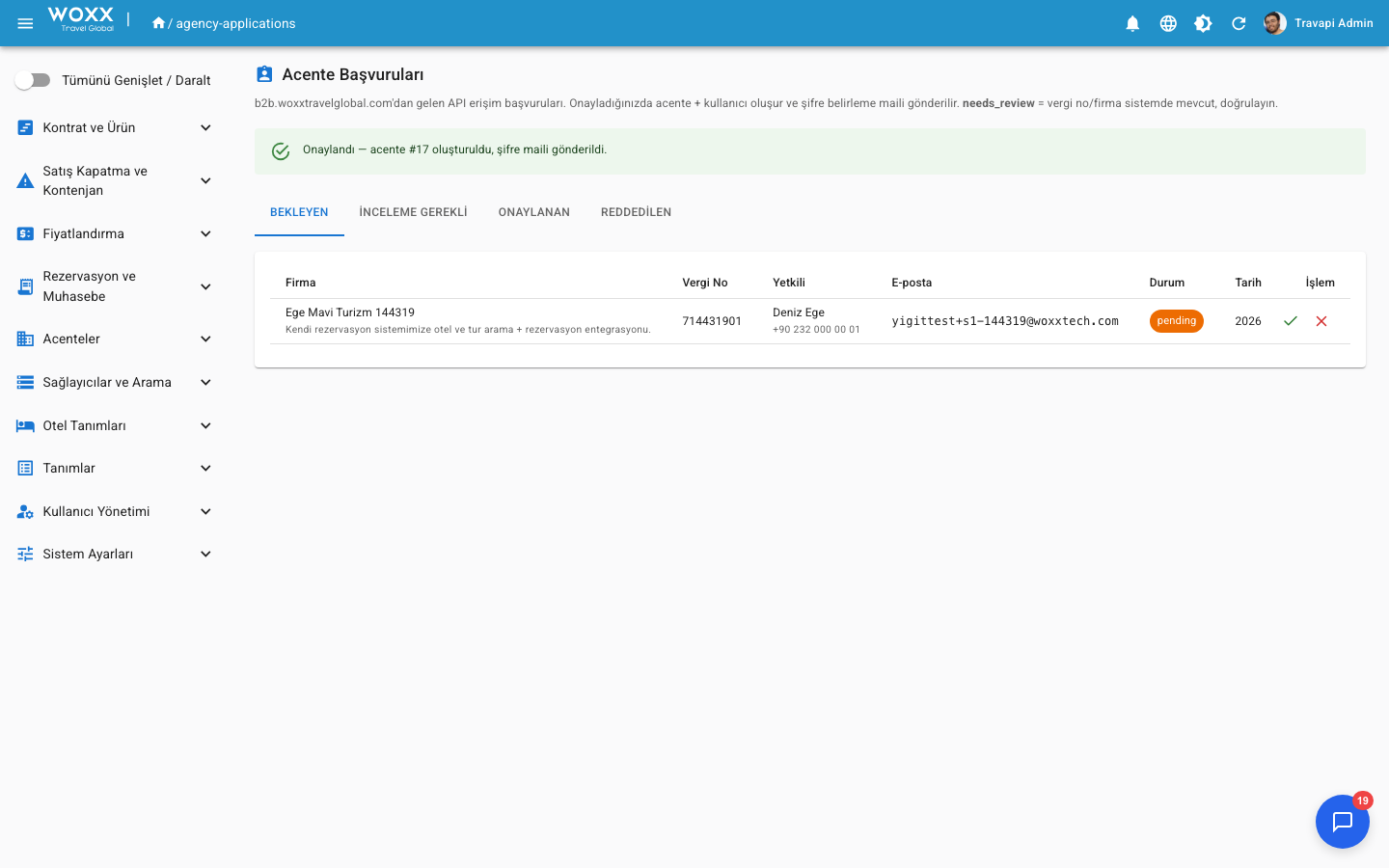Click Satış Kapatma warning triangle icon
Image resolution: width=1389 pixels, height=868 pixels.
click(x=25, y=180)
